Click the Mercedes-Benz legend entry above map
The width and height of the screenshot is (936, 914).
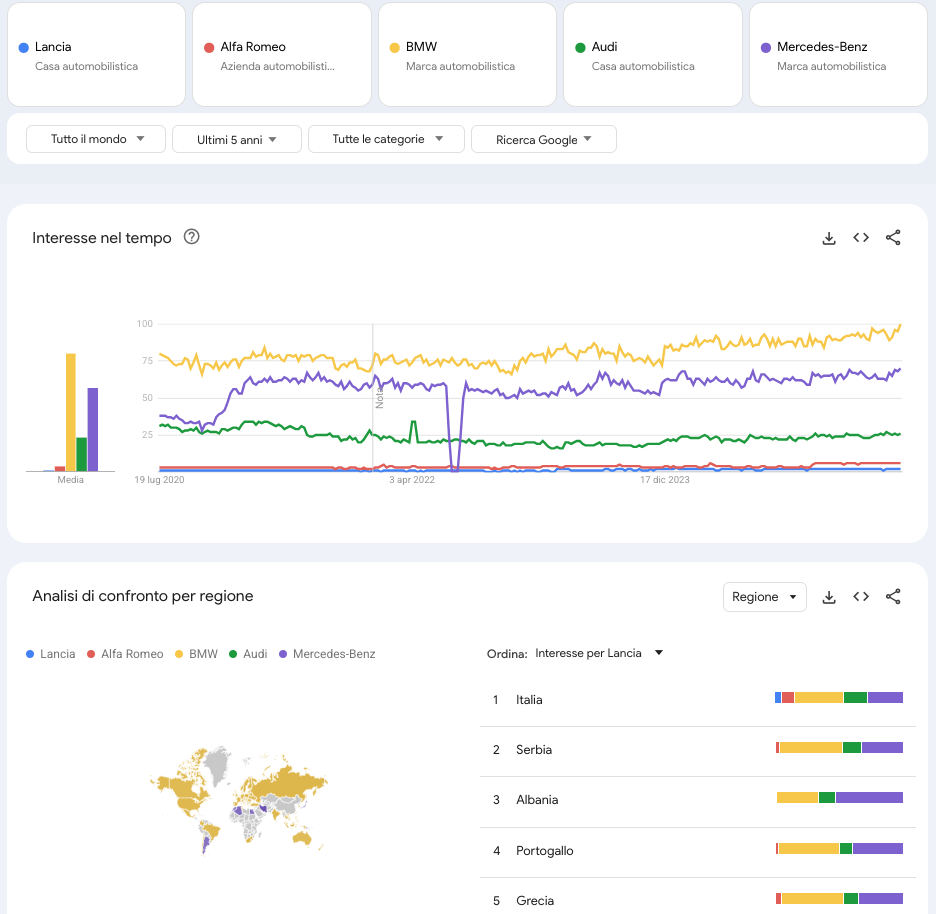(327, 654)
